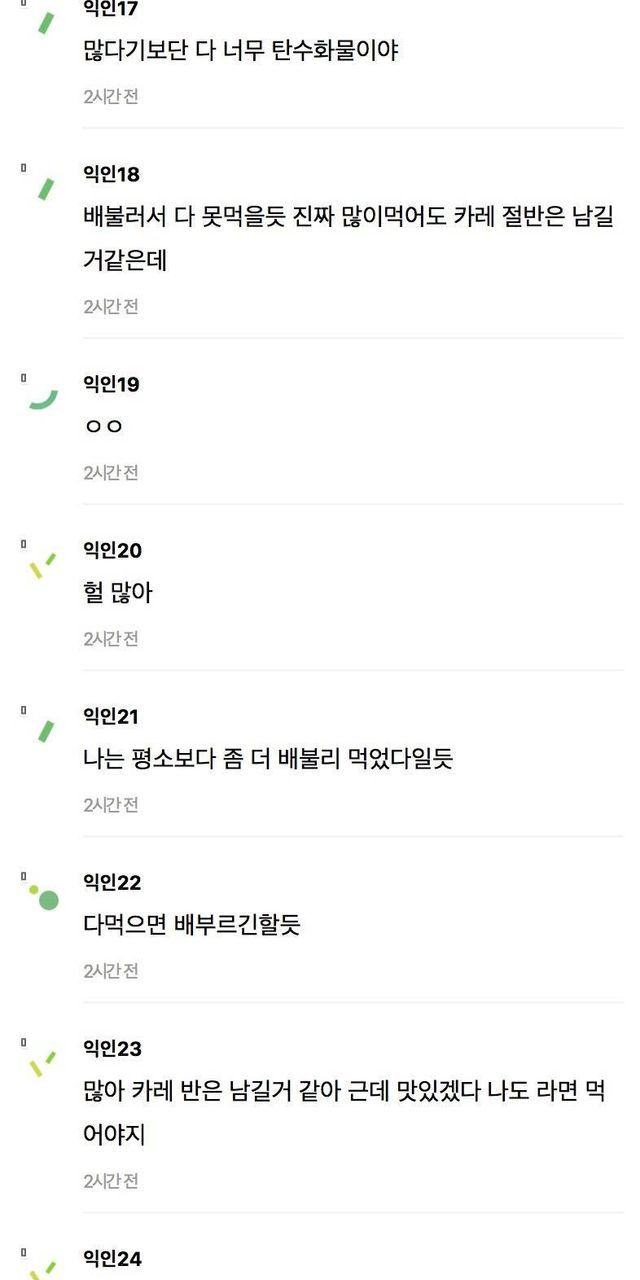Tap the comment "많다기보단 다 너무 탄수화물이야"
The width and height of the screenshot is (640, 1280).
(240, 51)
